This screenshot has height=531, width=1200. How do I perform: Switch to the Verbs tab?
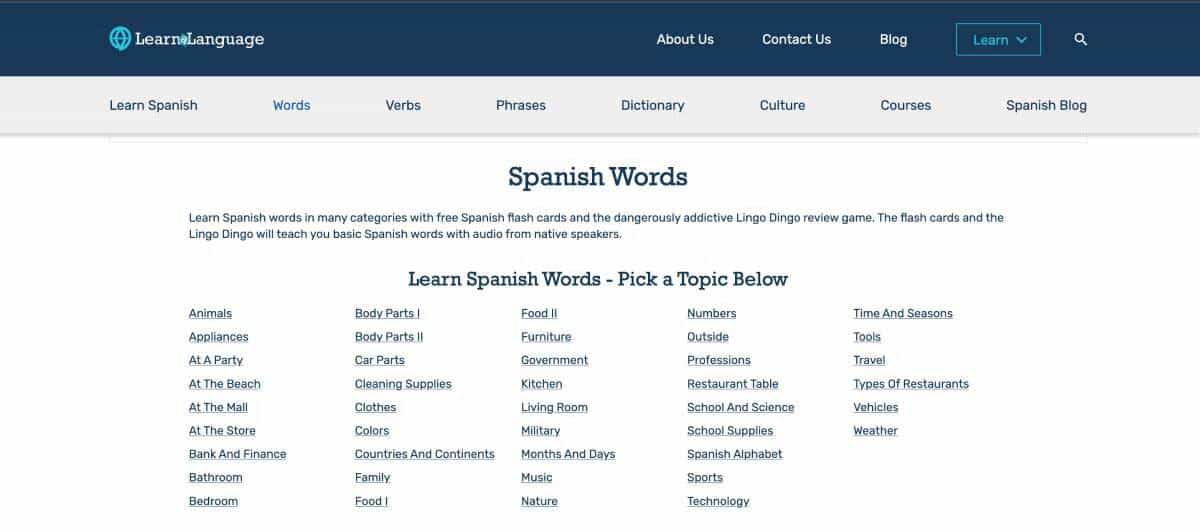(403, 105)
